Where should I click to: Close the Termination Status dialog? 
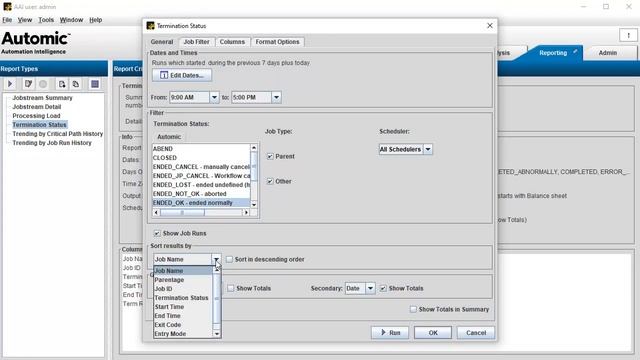pyautogui.click(x=490, y=25)
